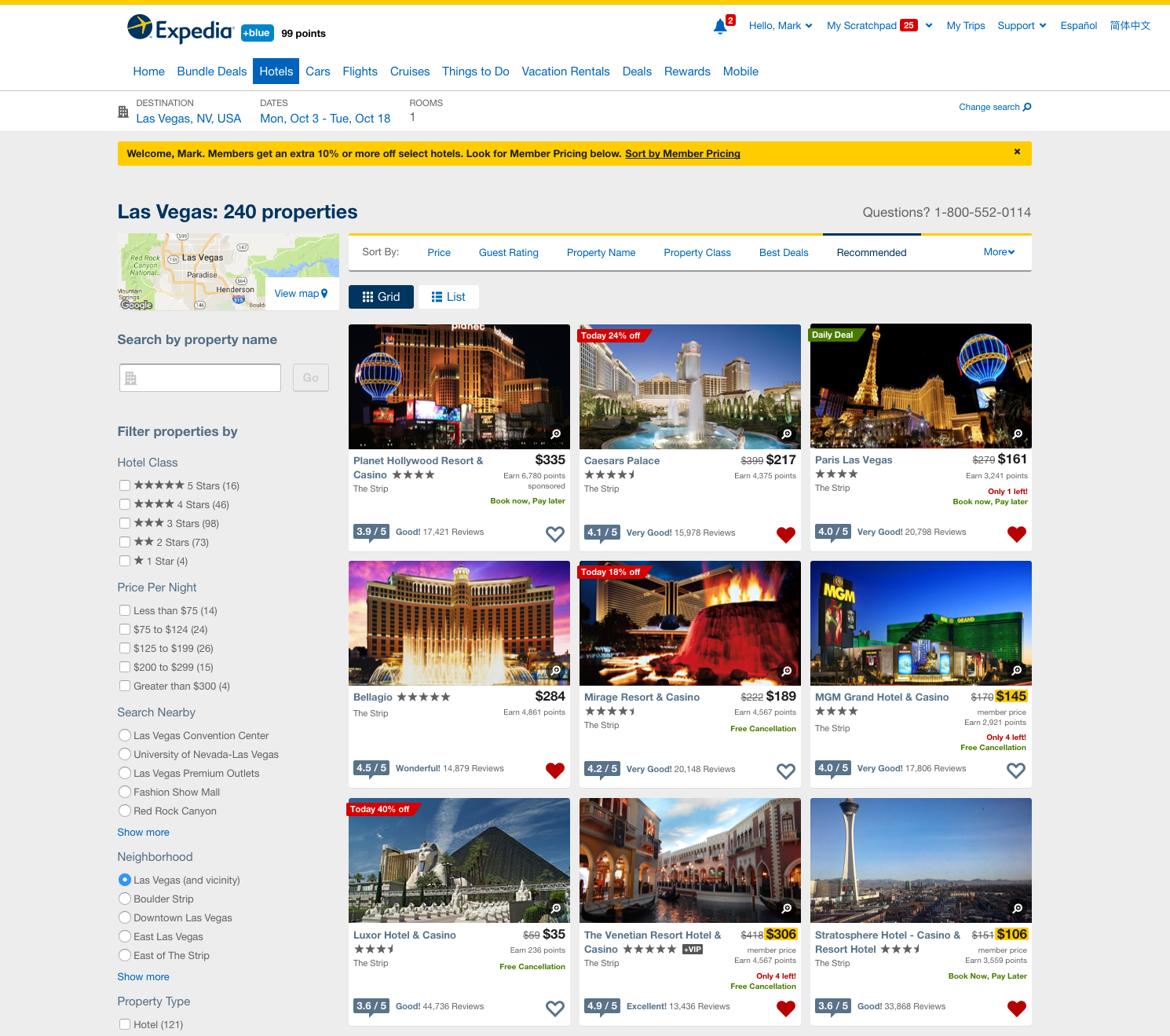Switch to Grid view

381,297
